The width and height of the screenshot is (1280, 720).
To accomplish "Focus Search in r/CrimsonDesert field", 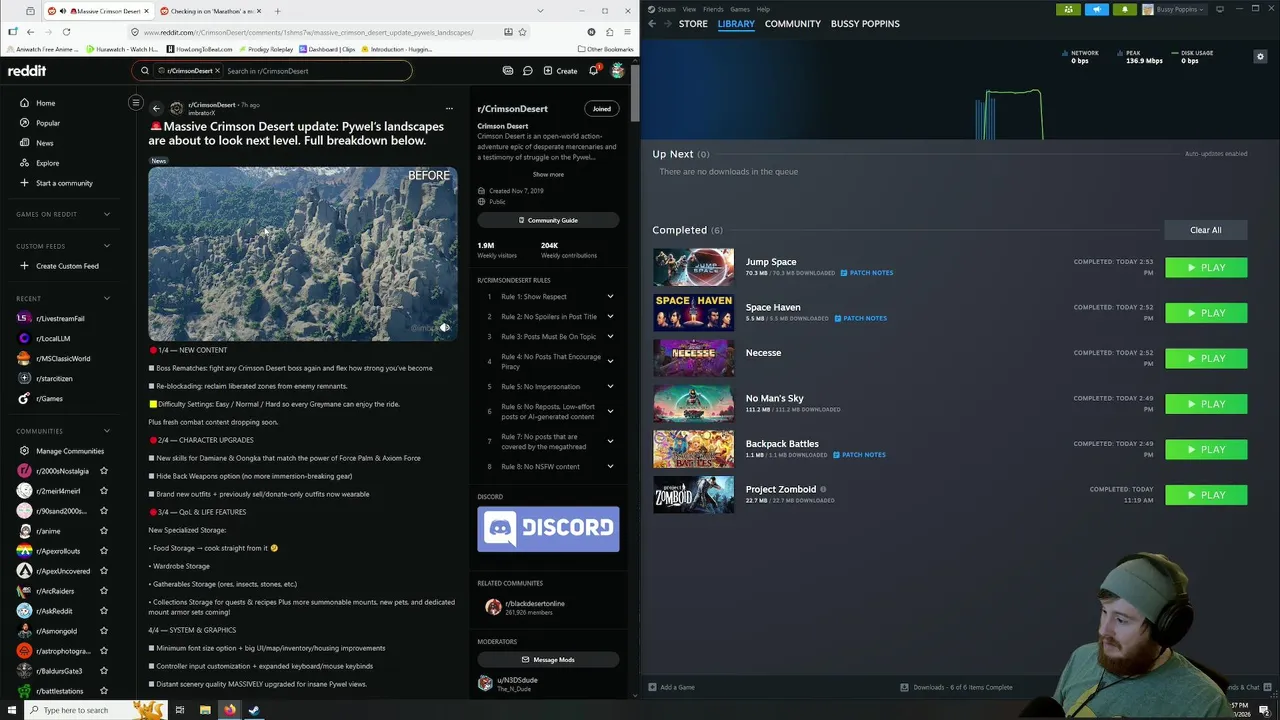I will (x=315, y=71).
